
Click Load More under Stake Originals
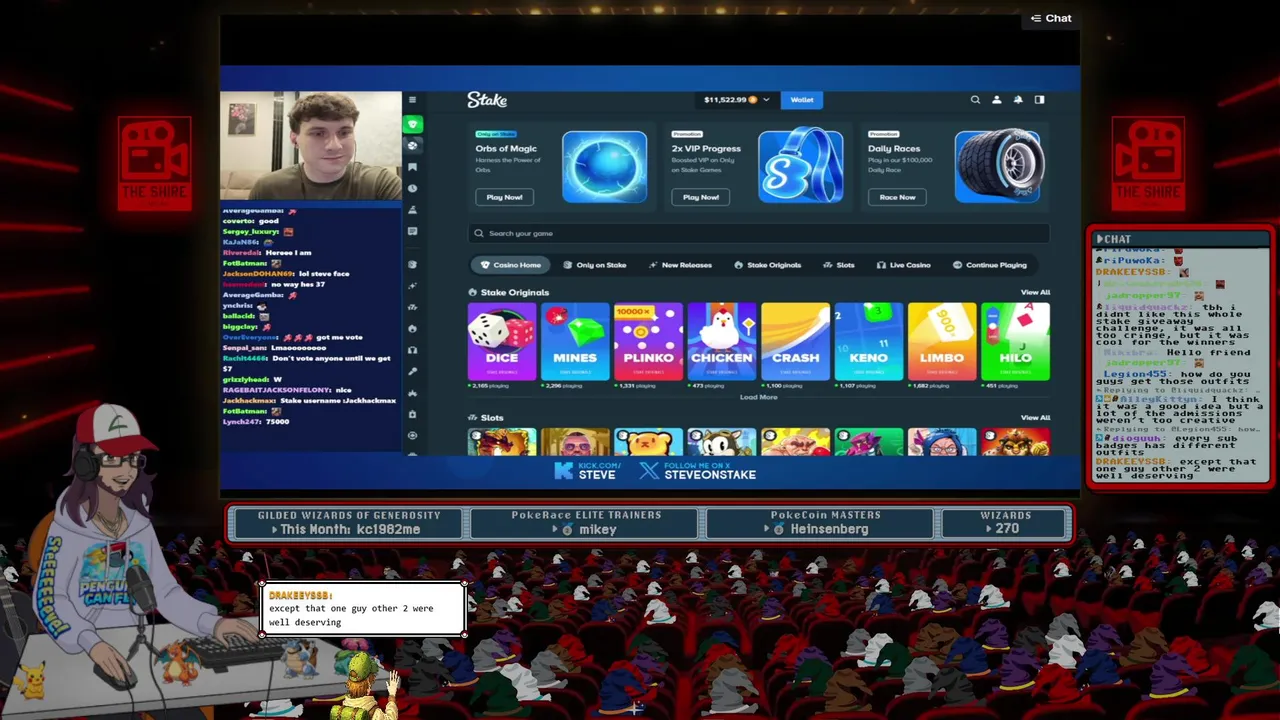point(758,397)
